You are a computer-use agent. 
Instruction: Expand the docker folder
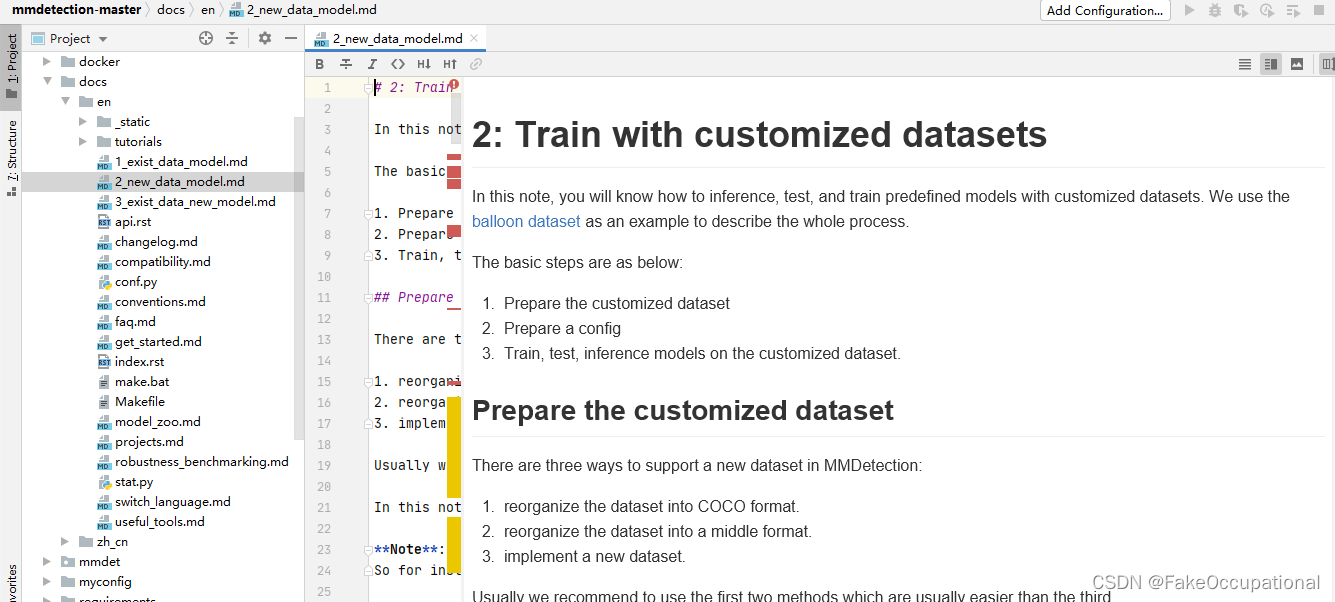coord(46,61)
